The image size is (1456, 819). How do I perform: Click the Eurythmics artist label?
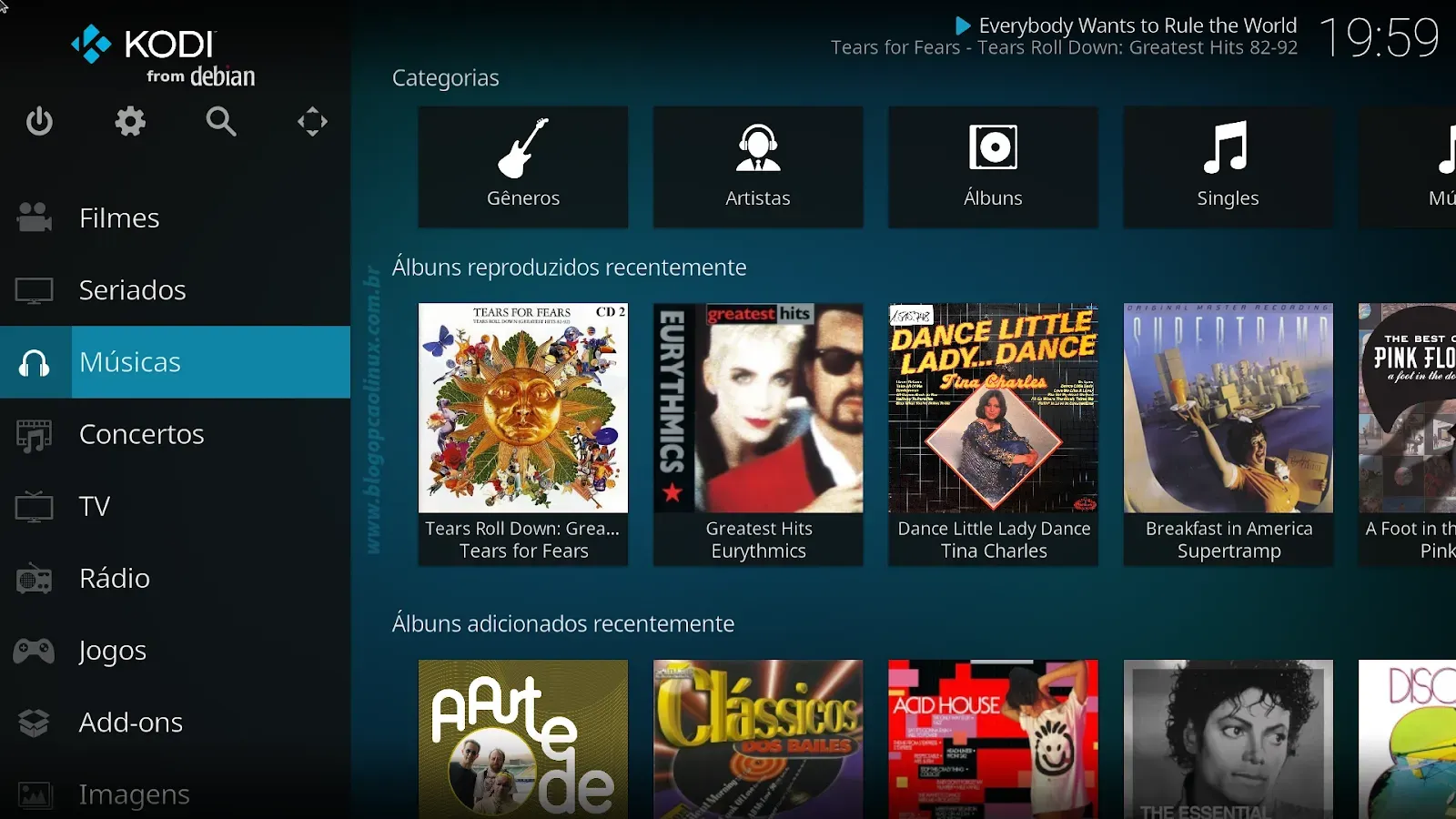point(758,551)
